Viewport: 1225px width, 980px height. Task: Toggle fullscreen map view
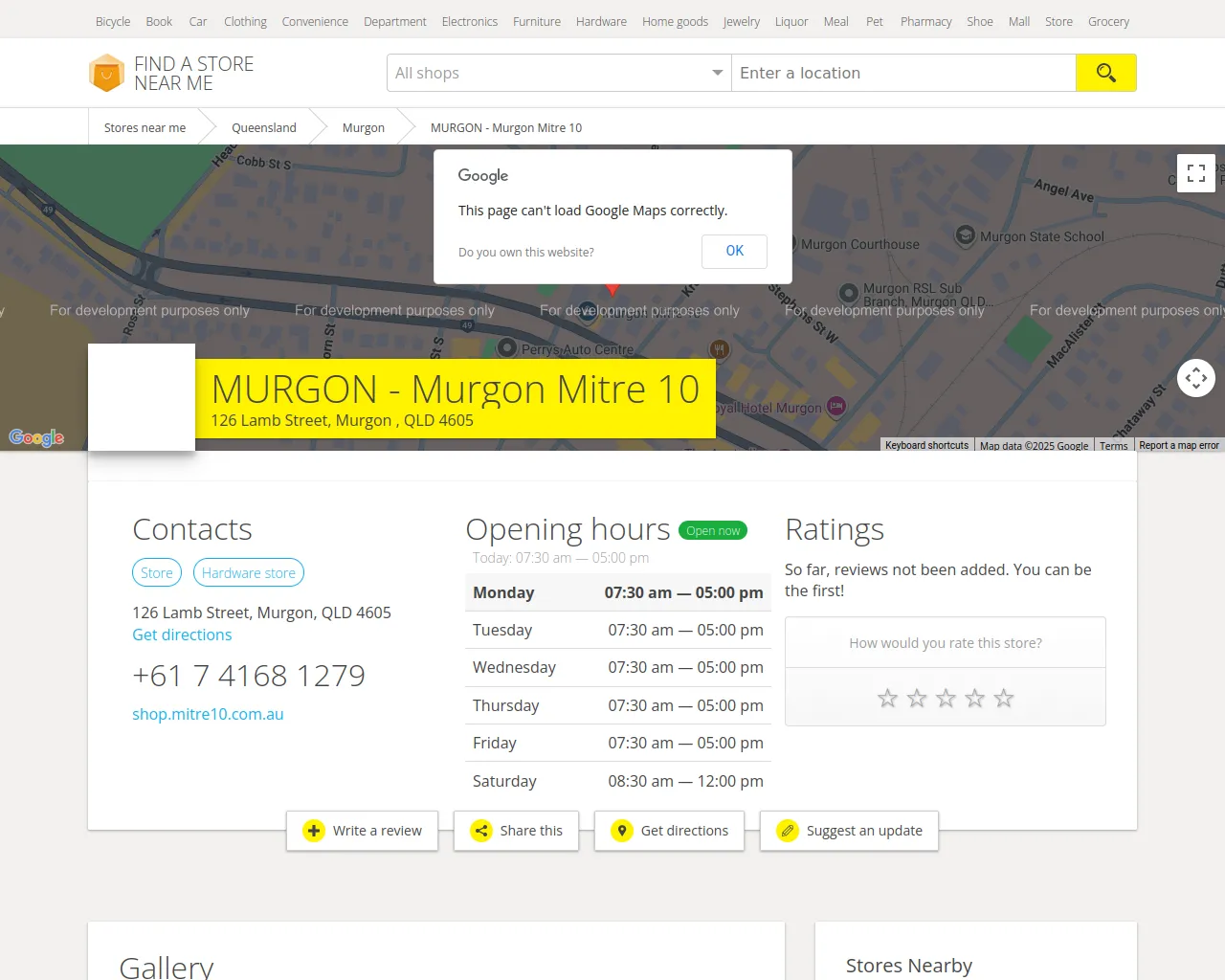coord(1195,173)
